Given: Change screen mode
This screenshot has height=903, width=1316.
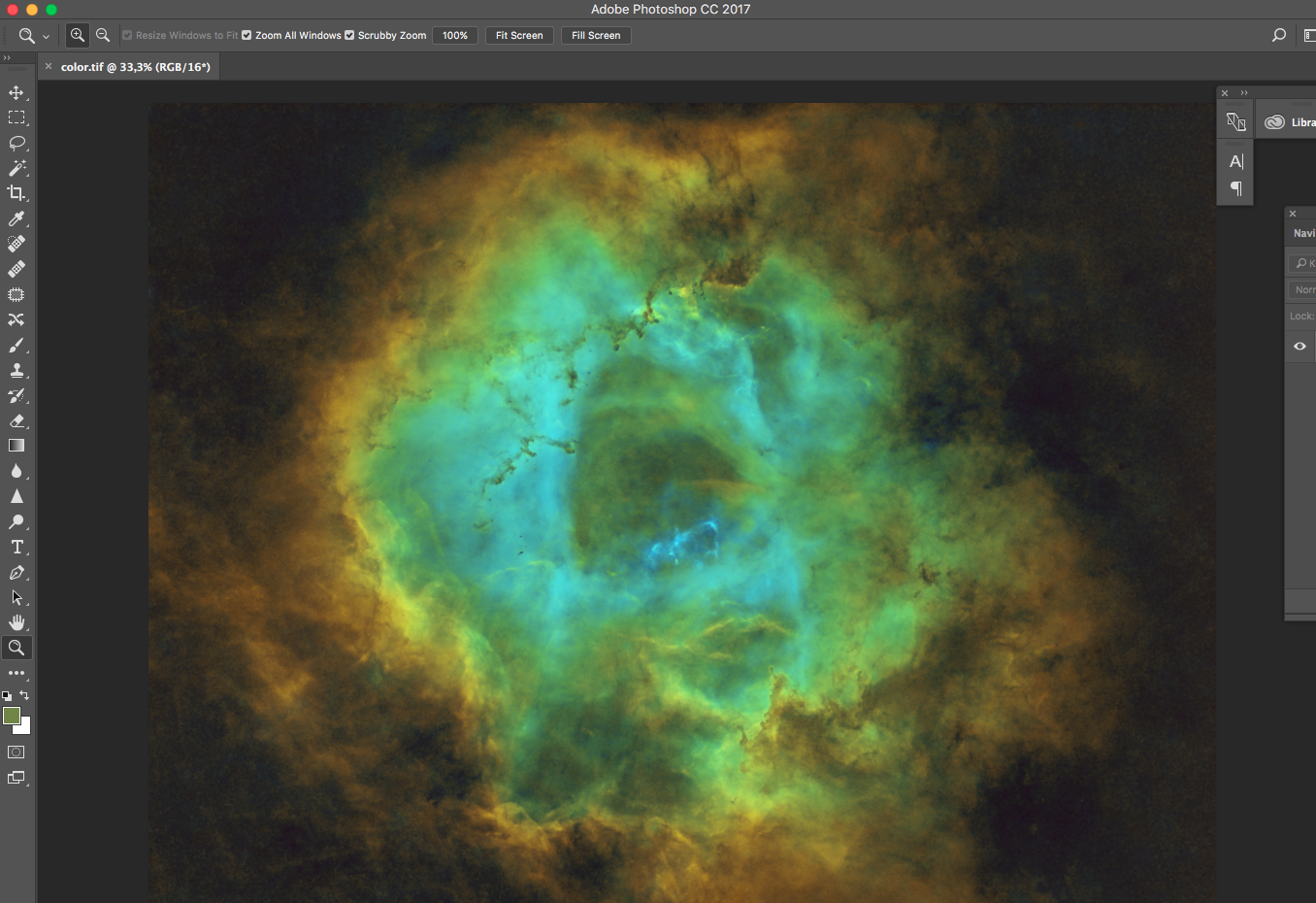Looking at the screenshot, I should (16, 778).
